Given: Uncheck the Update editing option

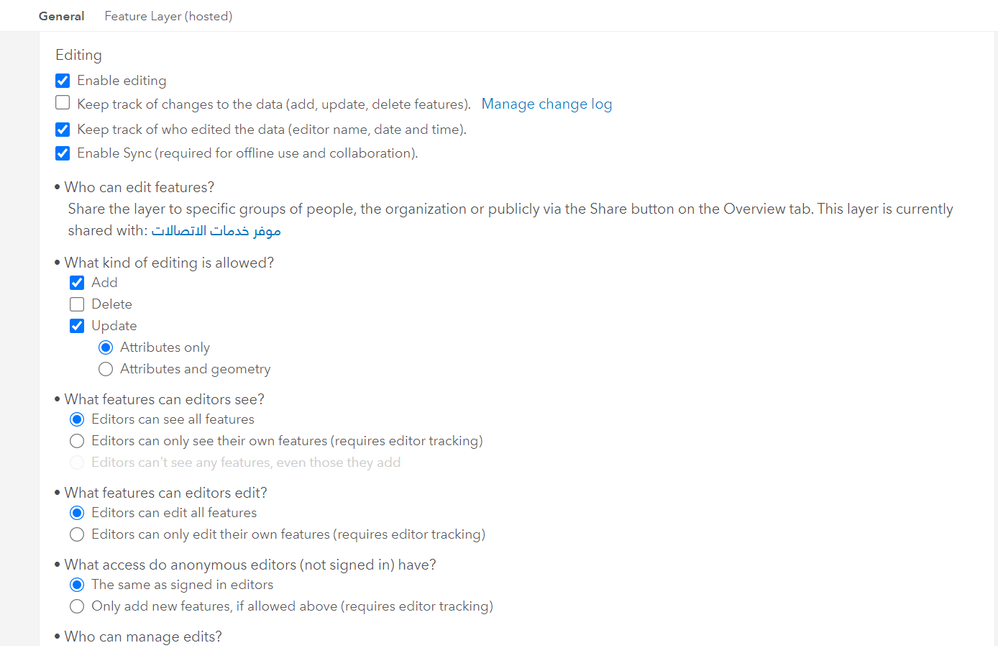Looking at the screenshot, I should pyautogui.click(x=77, y=326).
